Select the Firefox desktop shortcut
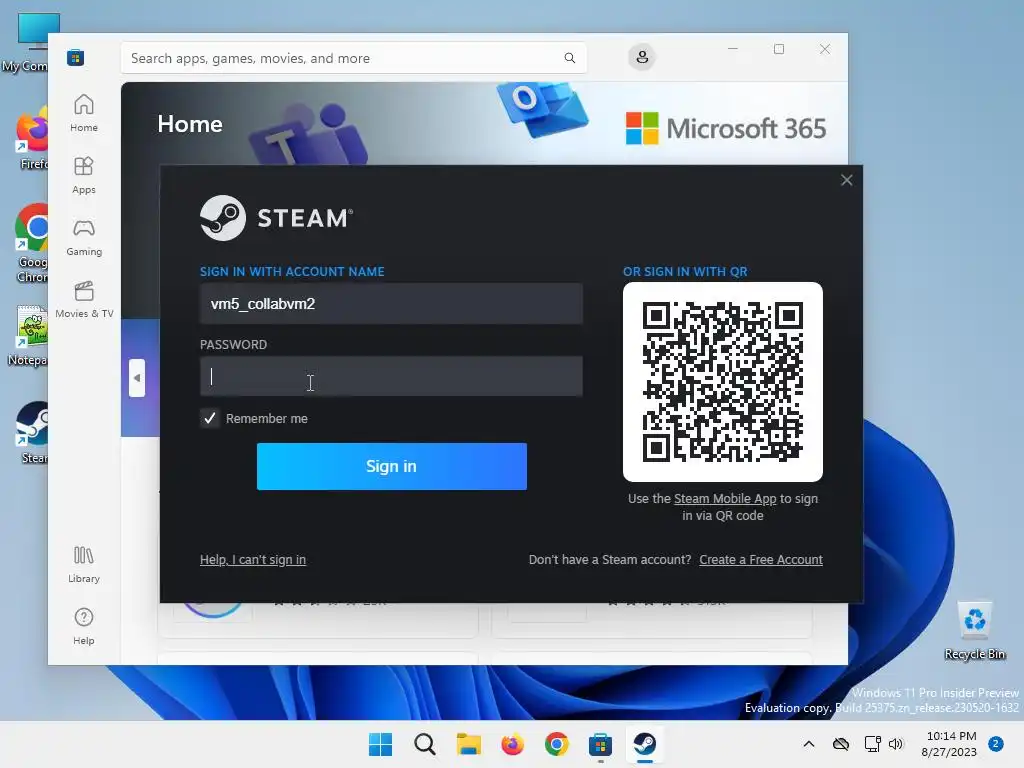This screenshot has width=1024, height=768. tap(33, 138)
